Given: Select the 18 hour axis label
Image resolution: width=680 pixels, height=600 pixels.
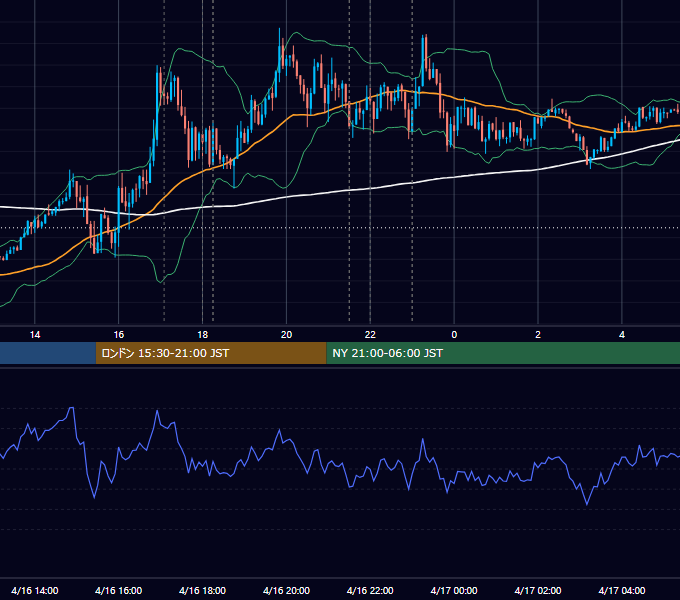Looking at the screenshot, I should click(x=203, y=335).
